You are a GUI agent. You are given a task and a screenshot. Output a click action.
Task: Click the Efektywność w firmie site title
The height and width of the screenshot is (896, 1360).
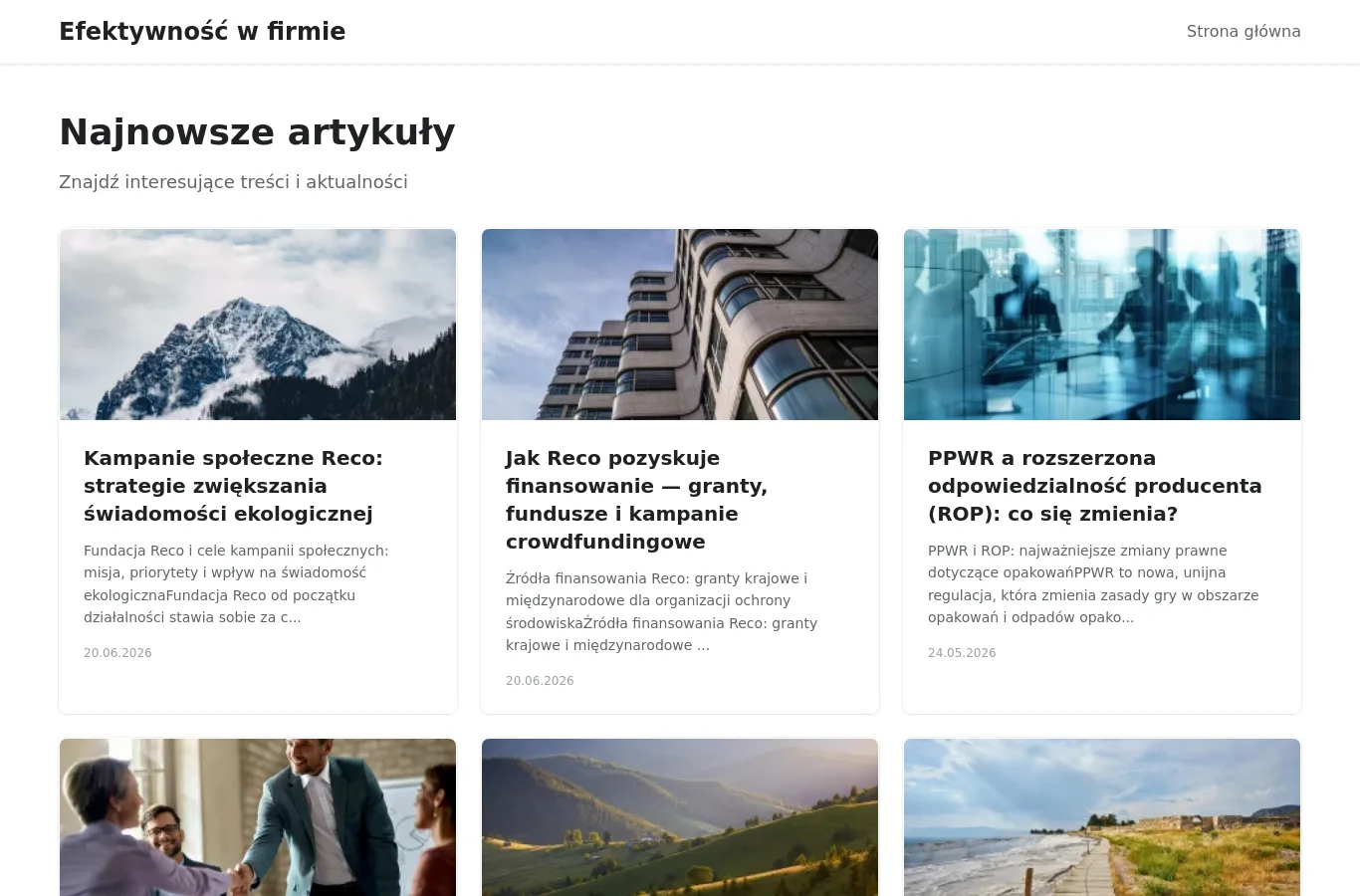tap(202, 31)
